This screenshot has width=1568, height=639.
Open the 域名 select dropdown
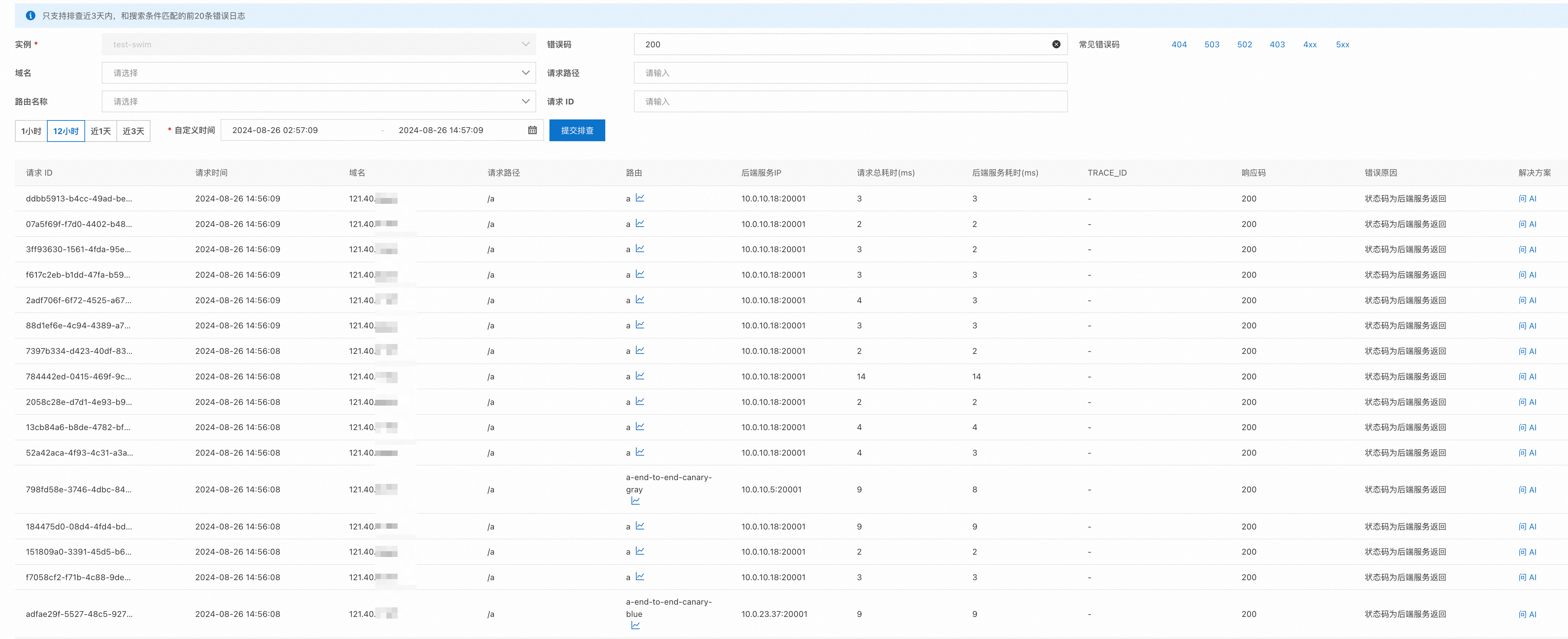point(318,73)
